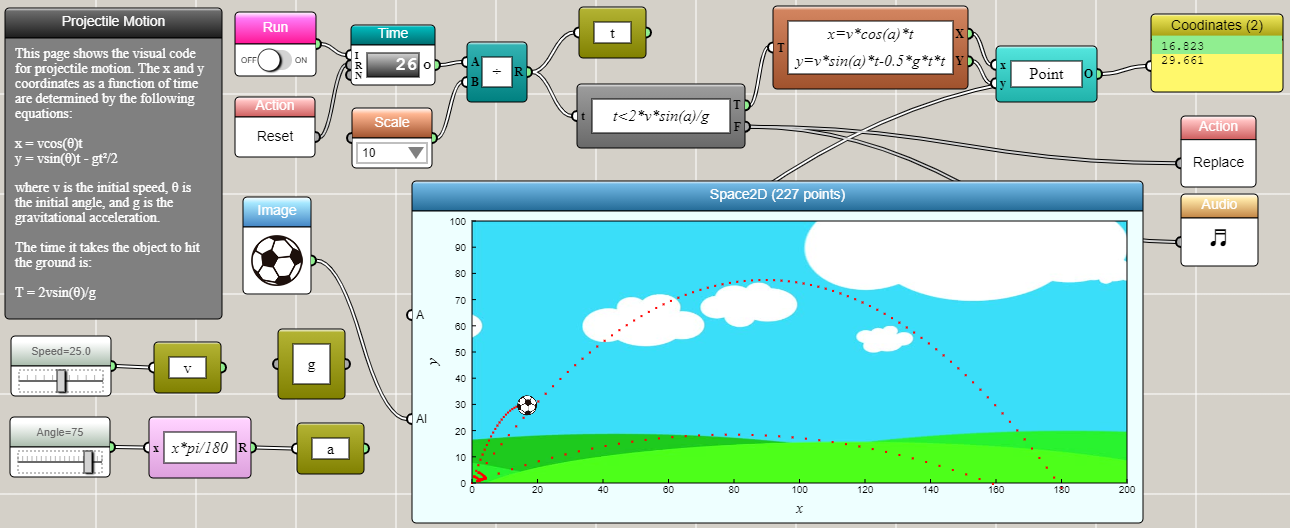This screenshot has width=1290, height=528.
Task: Click the soccer ball in the plot
Action: click(527, 405)
